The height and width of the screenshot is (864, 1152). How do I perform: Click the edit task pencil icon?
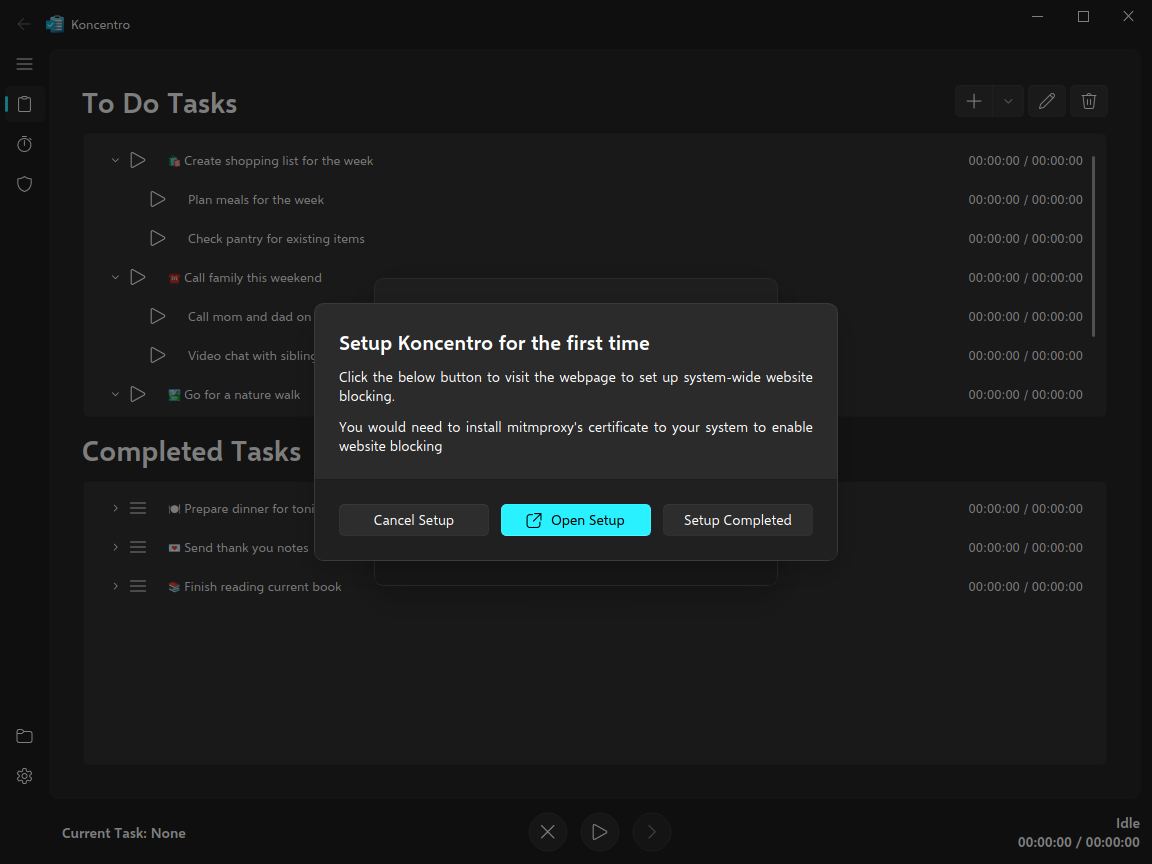pos(1047,101)
